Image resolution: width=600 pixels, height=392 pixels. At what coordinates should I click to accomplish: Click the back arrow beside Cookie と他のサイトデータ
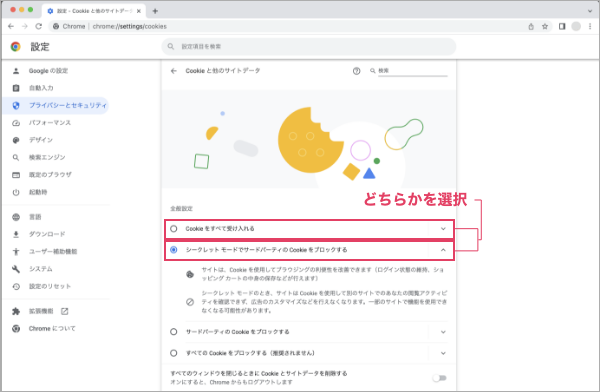click(x=174, y=71)
